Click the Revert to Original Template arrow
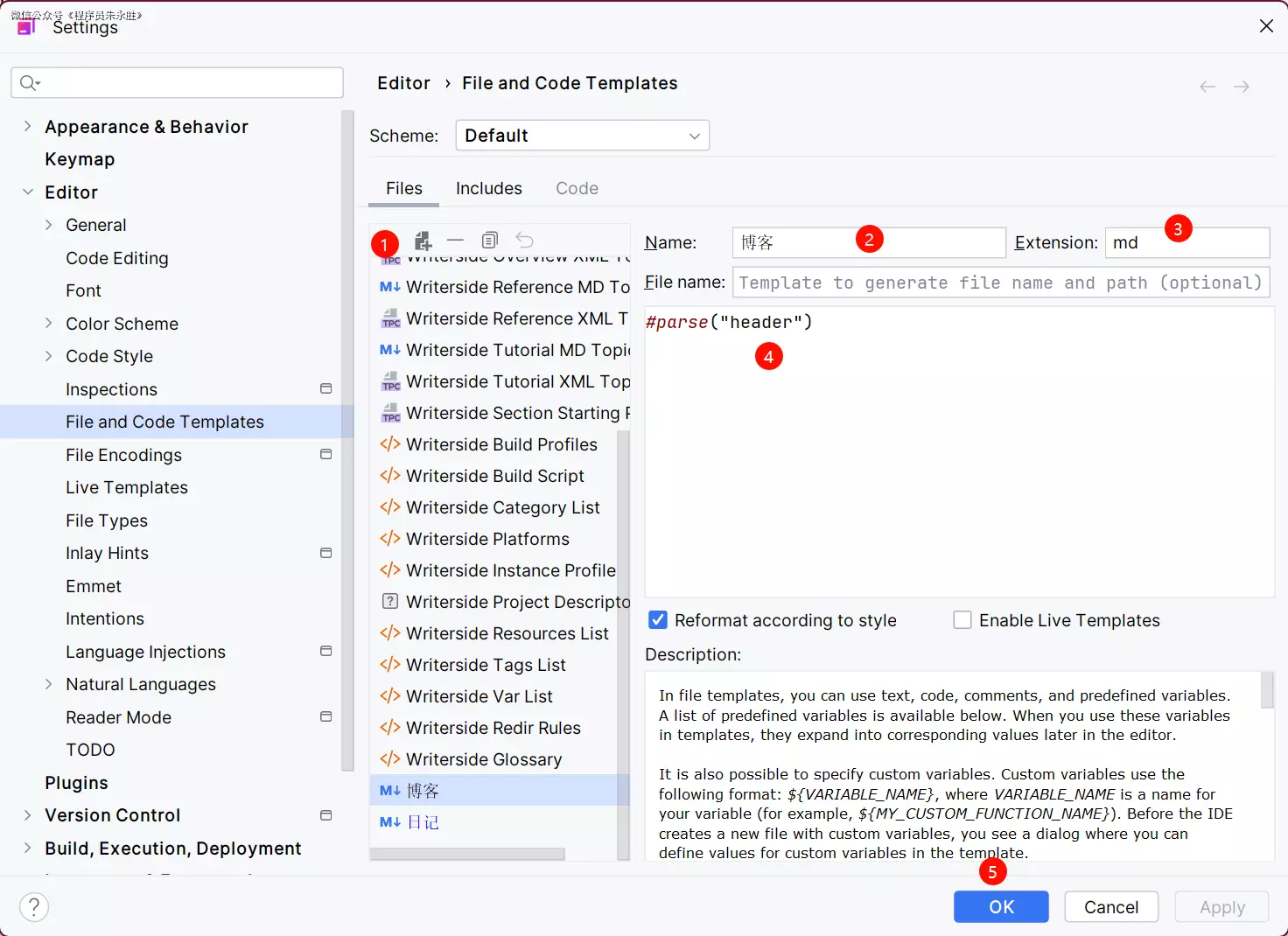 (x=524, y=241)
